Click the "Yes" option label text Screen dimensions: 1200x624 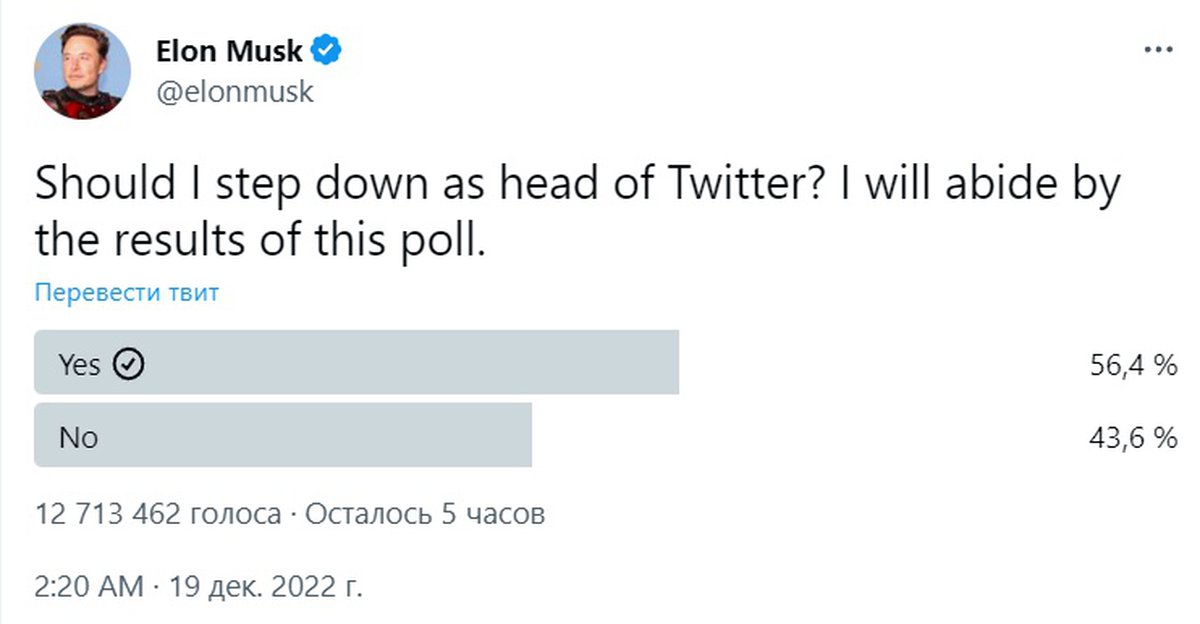click(79, 365)
